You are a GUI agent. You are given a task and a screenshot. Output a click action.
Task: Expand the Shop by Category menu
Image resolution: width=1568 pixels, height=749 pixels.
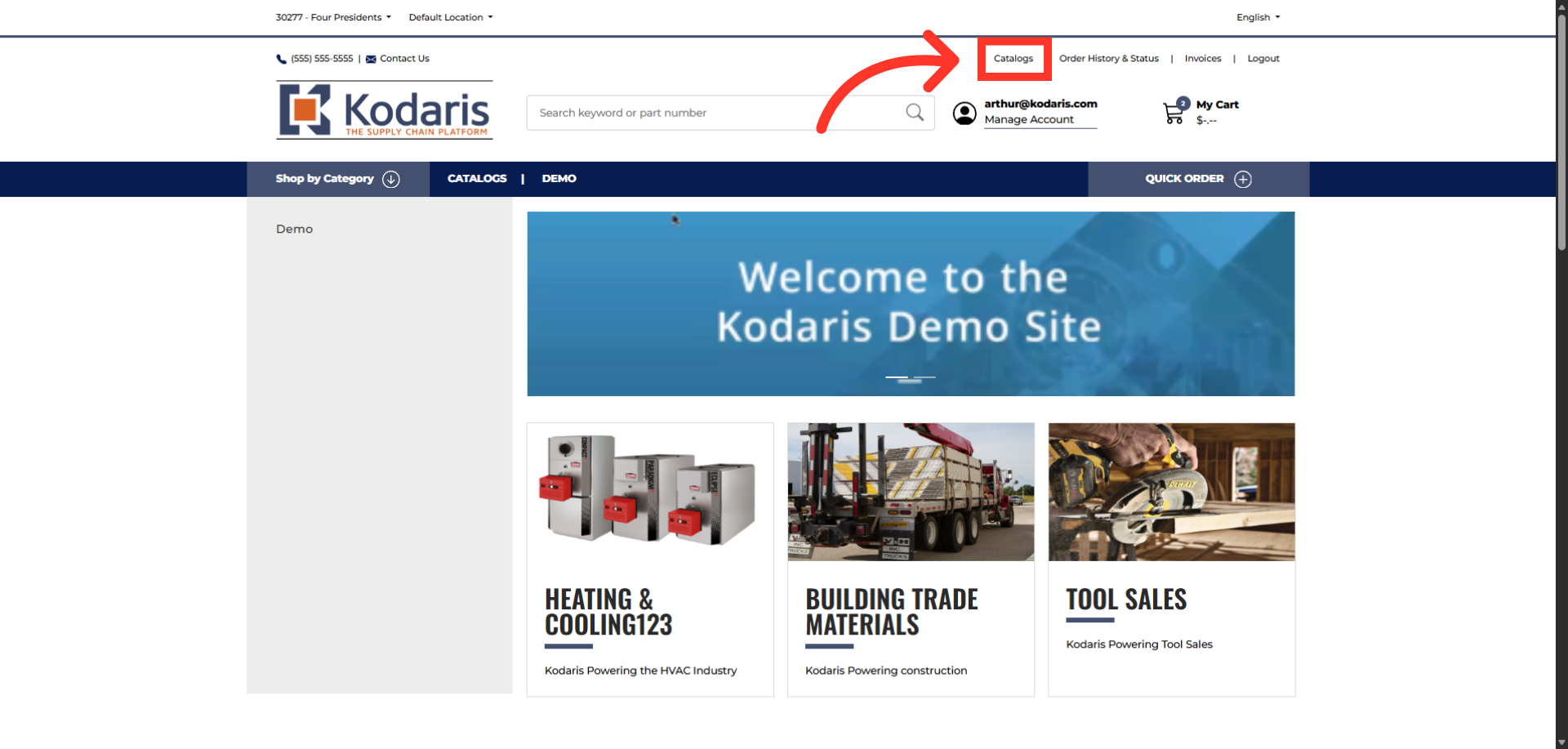(x=338, y=179)
